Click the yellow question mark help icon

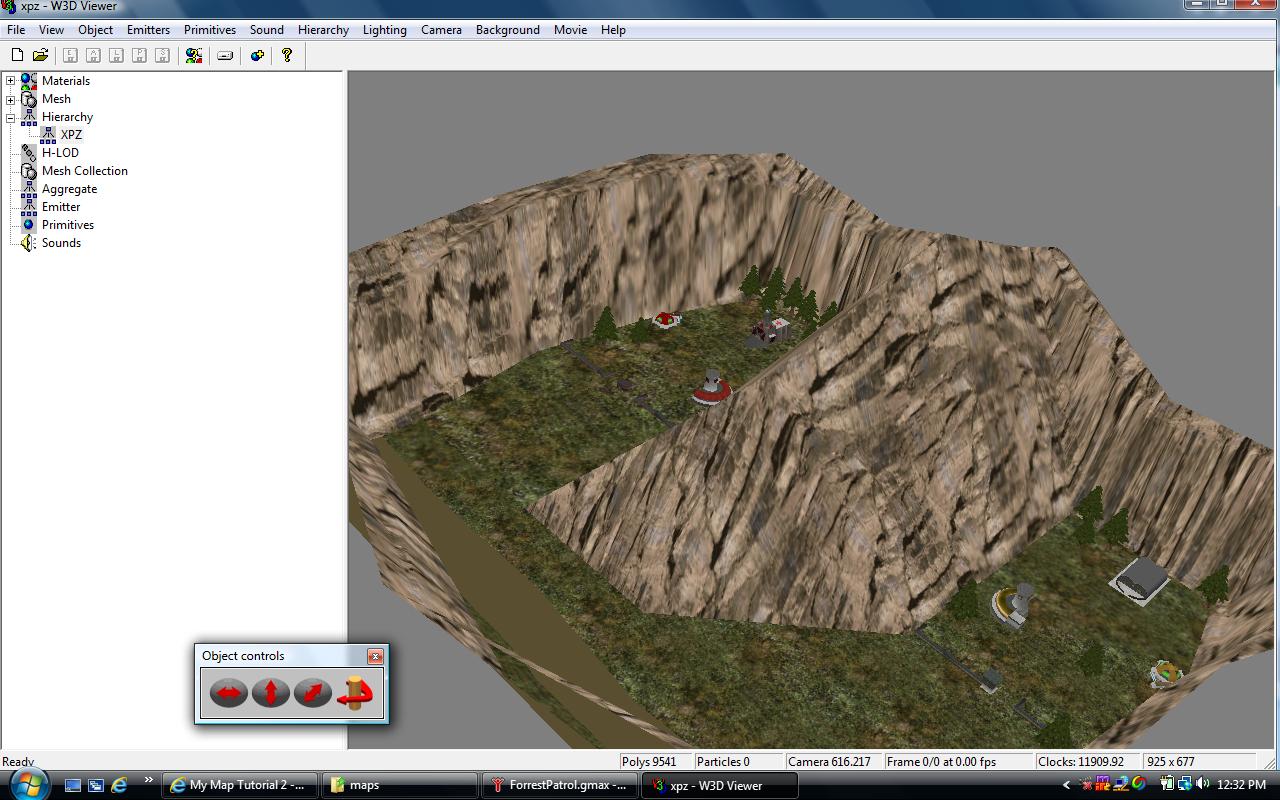pos(287,55)
